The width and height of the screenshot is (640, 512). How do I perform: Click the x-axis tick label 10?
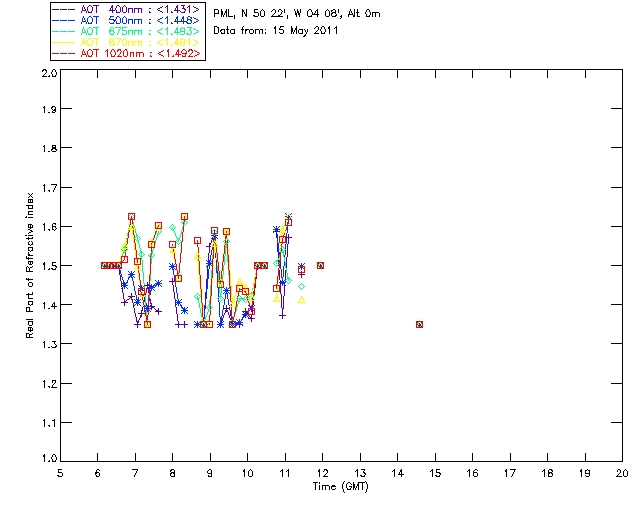point(247,473)
